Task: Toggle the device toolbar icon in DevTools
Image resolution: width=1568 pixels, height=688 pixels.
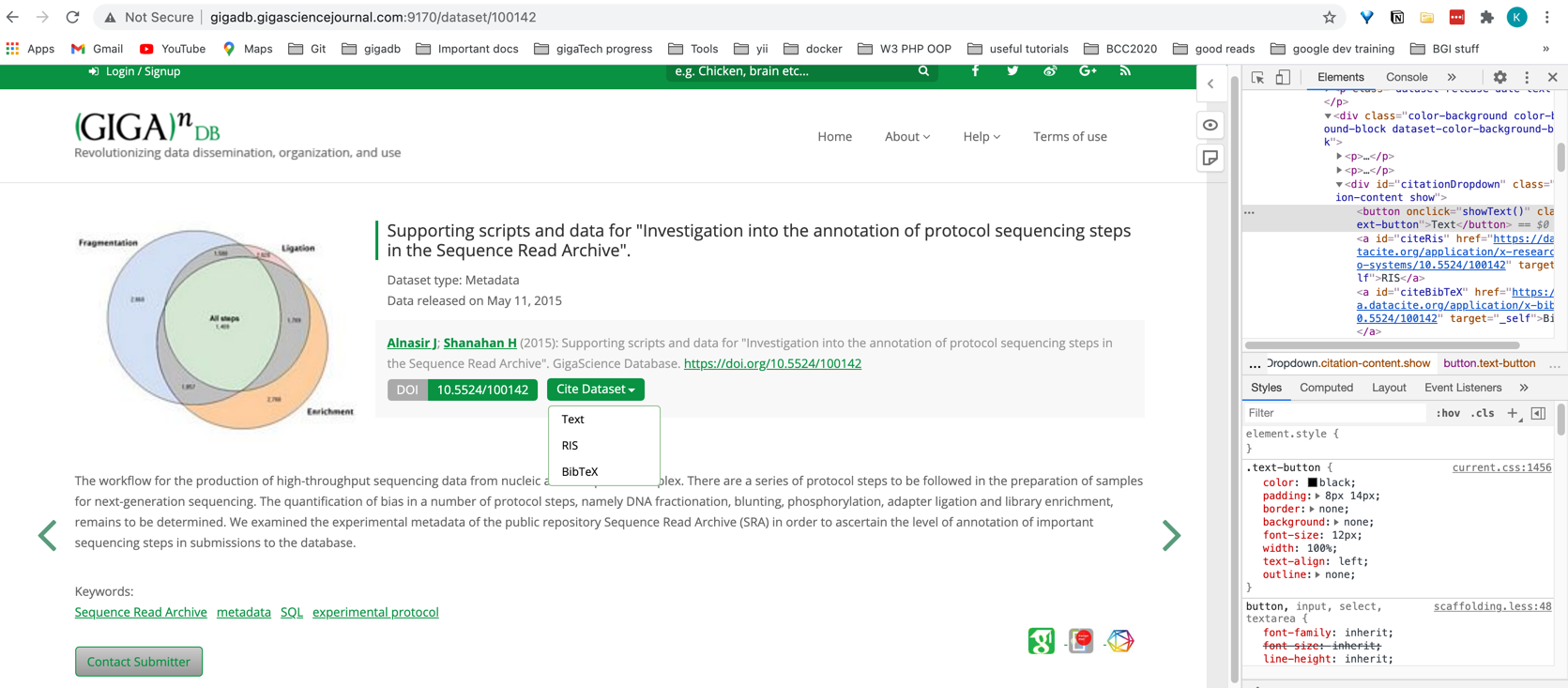Action: [1283, 78]
